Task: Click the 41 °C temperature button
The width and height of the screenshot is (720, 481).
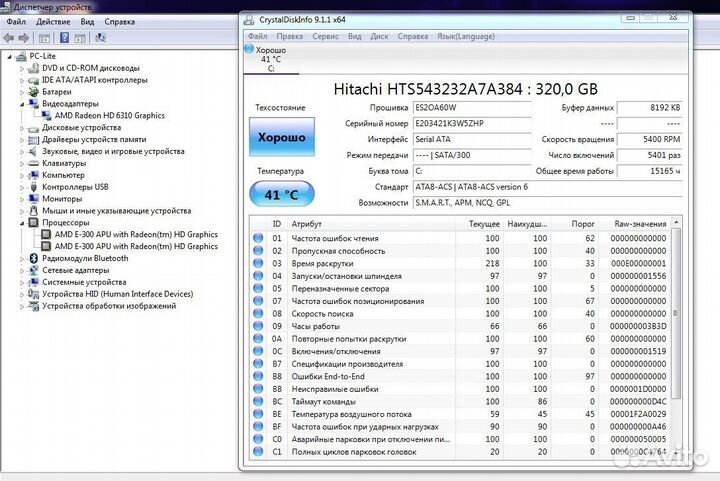Action: (281, 195)
